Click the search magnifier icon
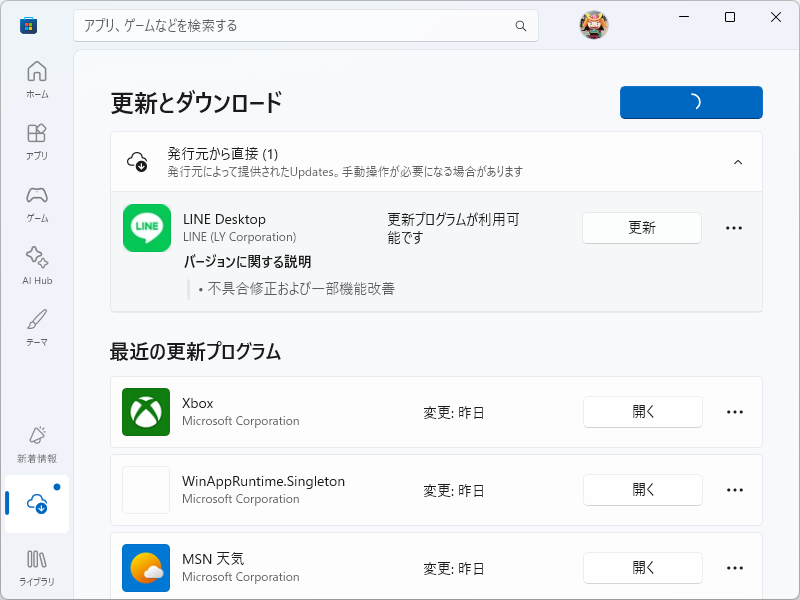The height and width of the screenshot is (600, 800). 521,26
